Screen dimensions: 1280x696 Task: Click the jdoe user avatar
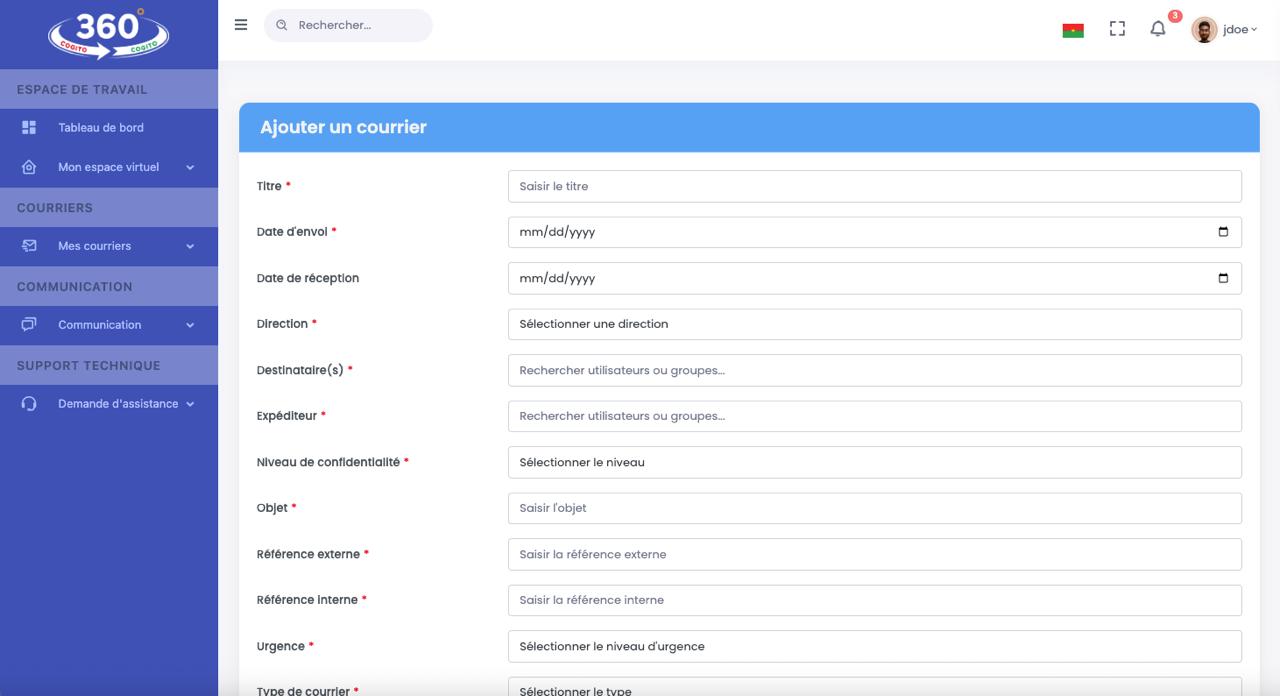tap(1204, 30)
